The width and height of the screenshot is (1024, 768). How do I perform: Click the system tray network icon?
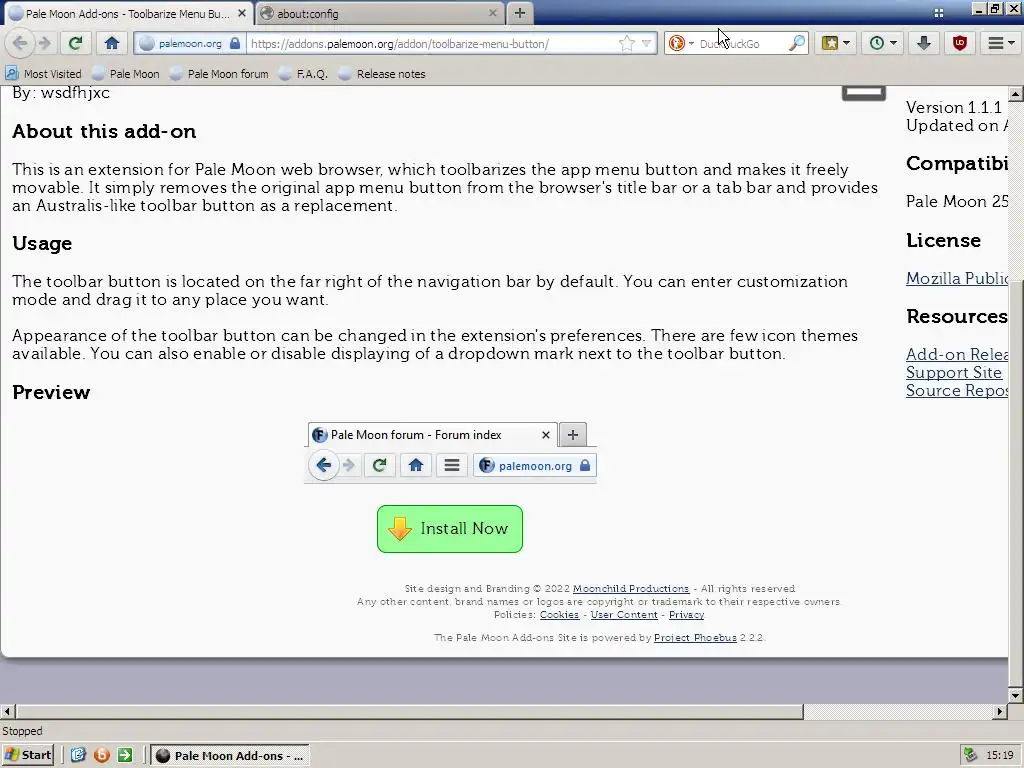[x=970, y=756]
